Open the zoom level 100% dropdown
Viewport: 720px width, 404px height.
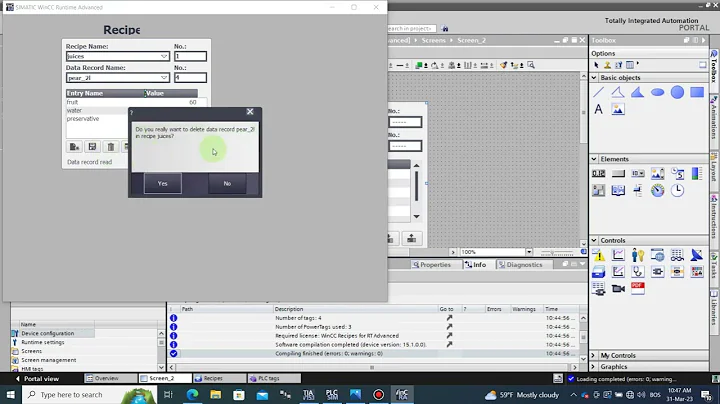click(x=529, y=252)
